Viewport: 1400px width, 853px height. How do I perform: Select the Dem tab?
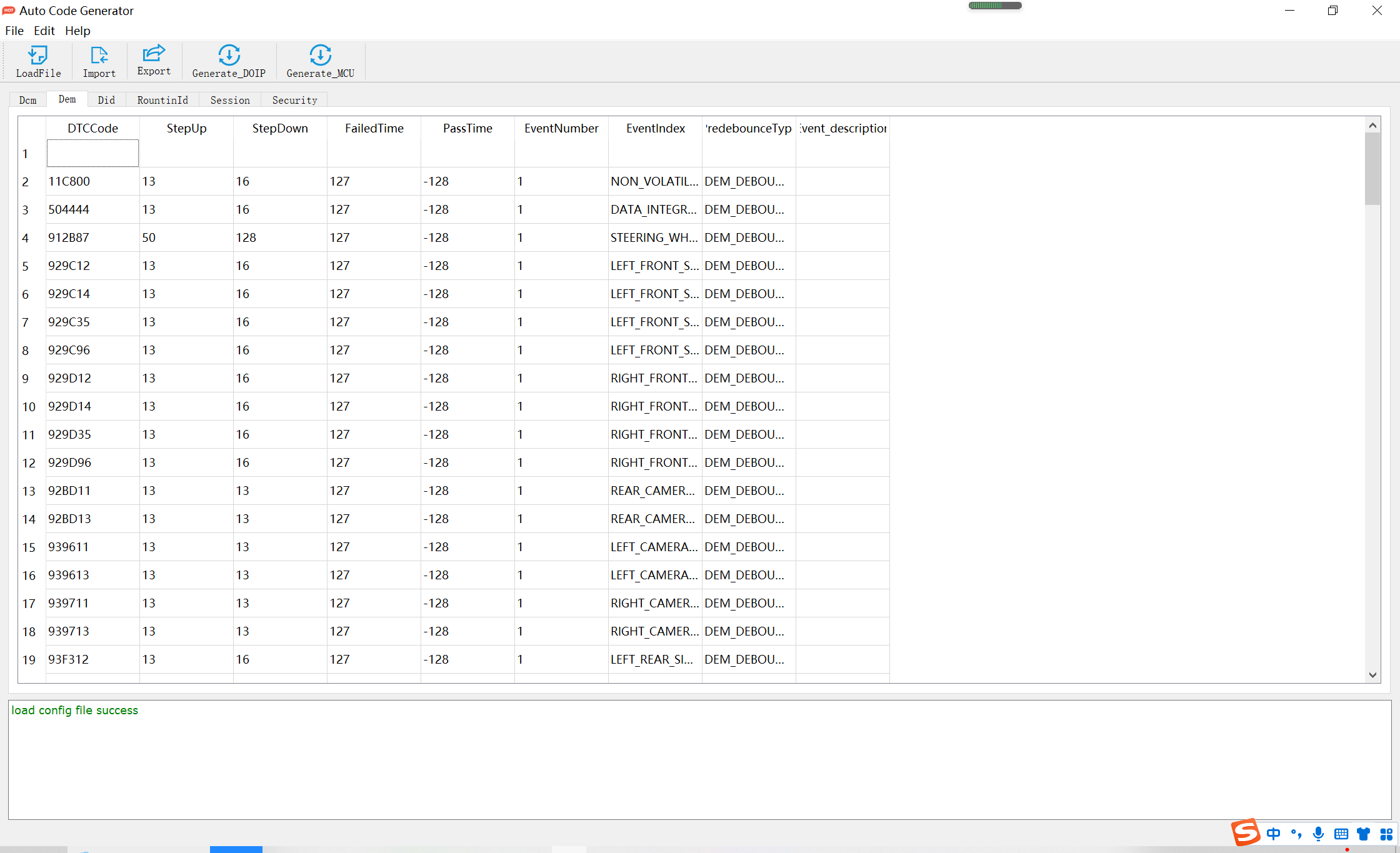pyautogui.click(x=67, y=99)
